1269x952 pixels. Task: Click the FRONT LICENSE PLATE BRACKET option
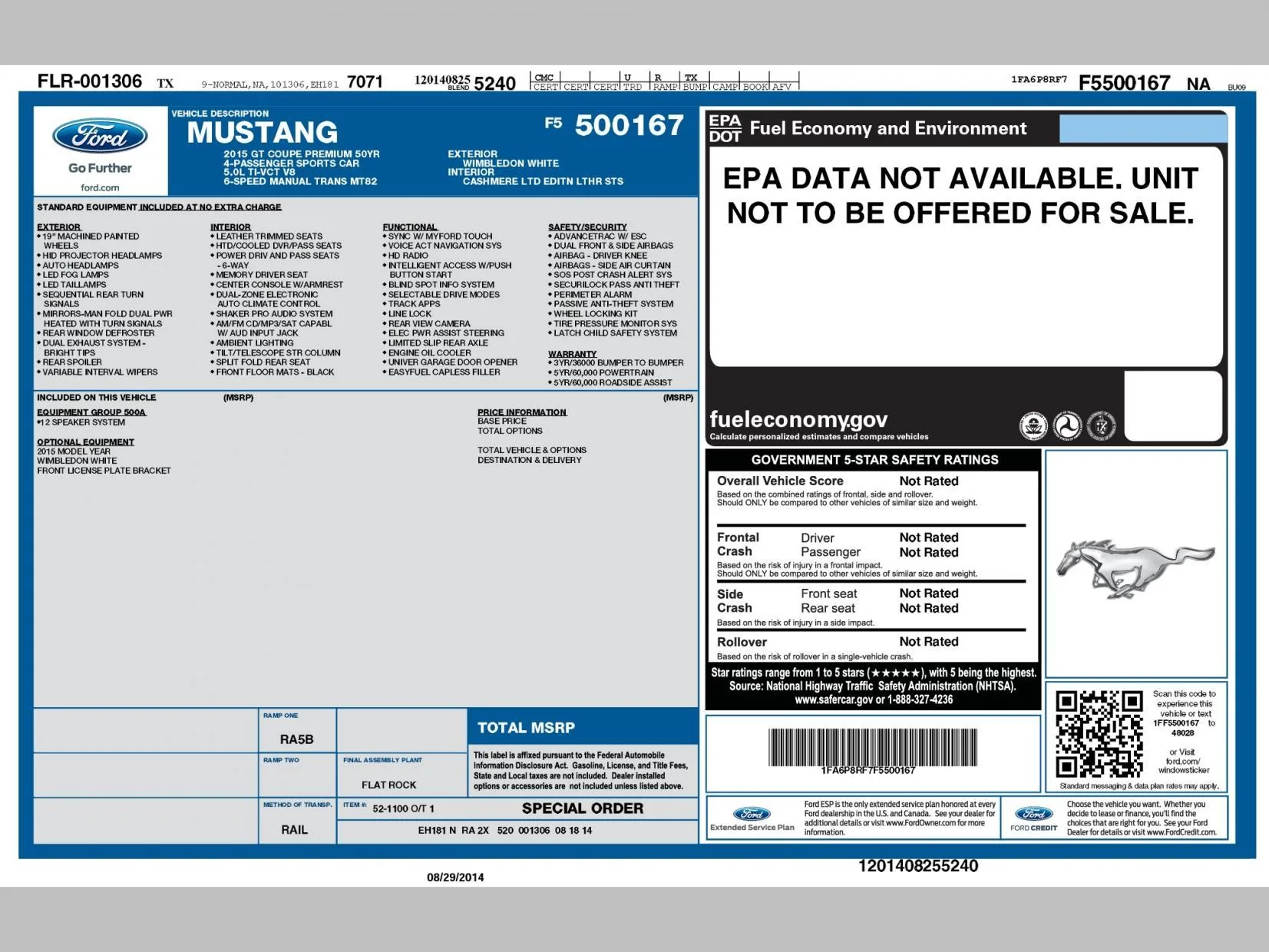tap(104, 471)
